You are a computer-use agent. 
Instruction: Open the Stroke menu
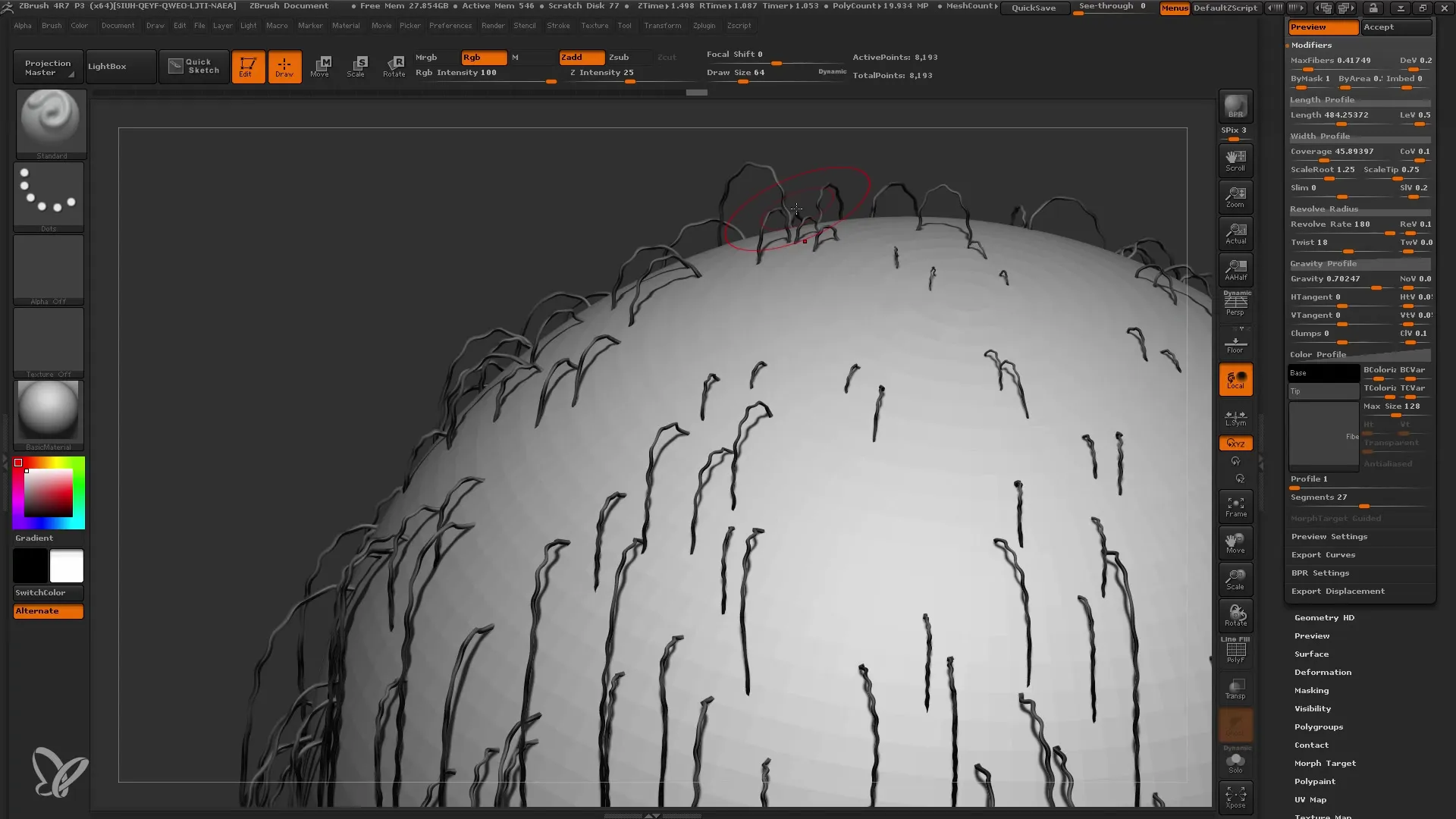pyautogui.click(x=558, y=25)
